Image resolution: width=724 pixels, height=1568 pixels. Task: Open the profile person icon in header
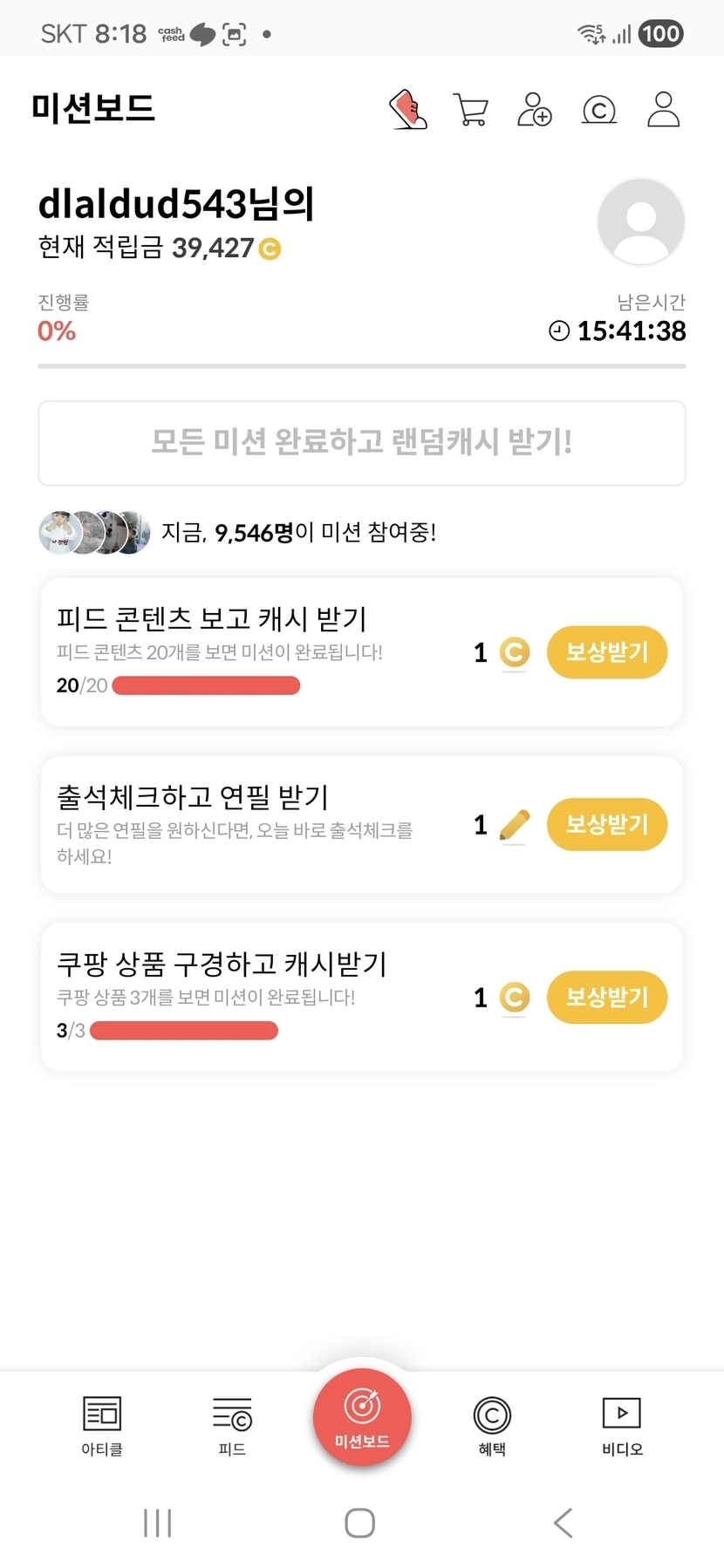tap(663, 110)
